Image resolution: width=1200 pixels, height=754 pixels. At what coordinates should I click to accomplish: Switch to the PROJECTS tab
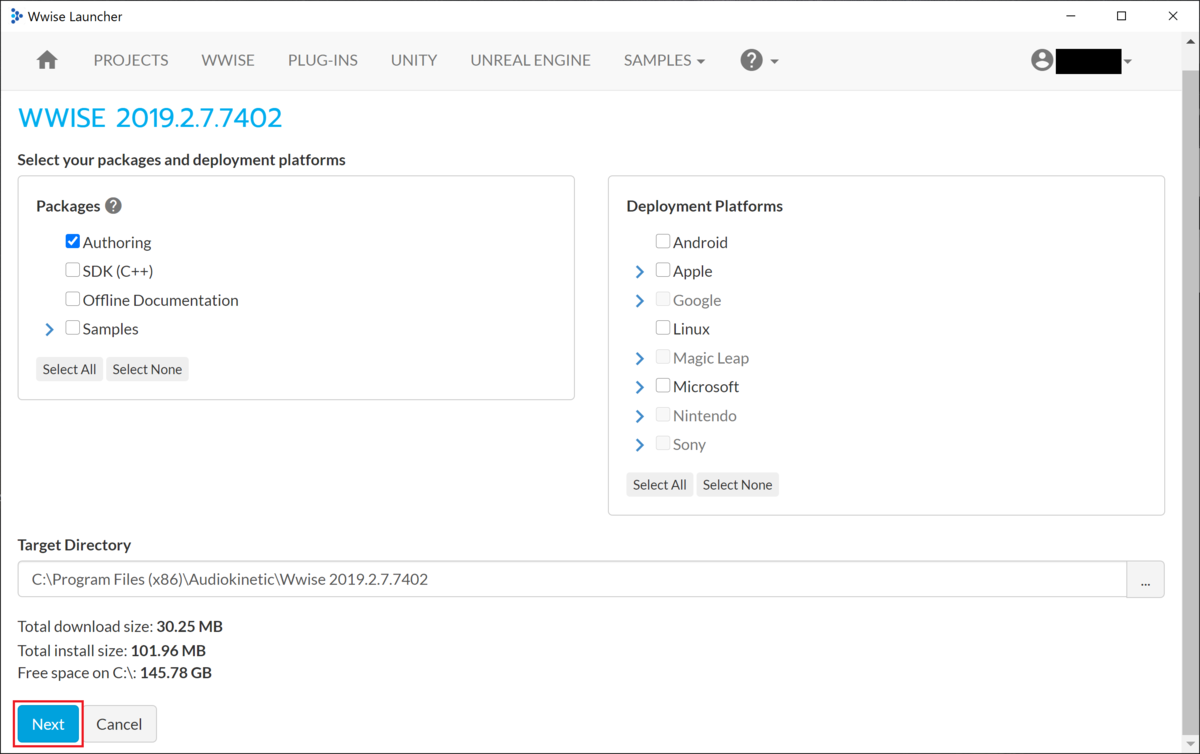(x=131, y=60)
